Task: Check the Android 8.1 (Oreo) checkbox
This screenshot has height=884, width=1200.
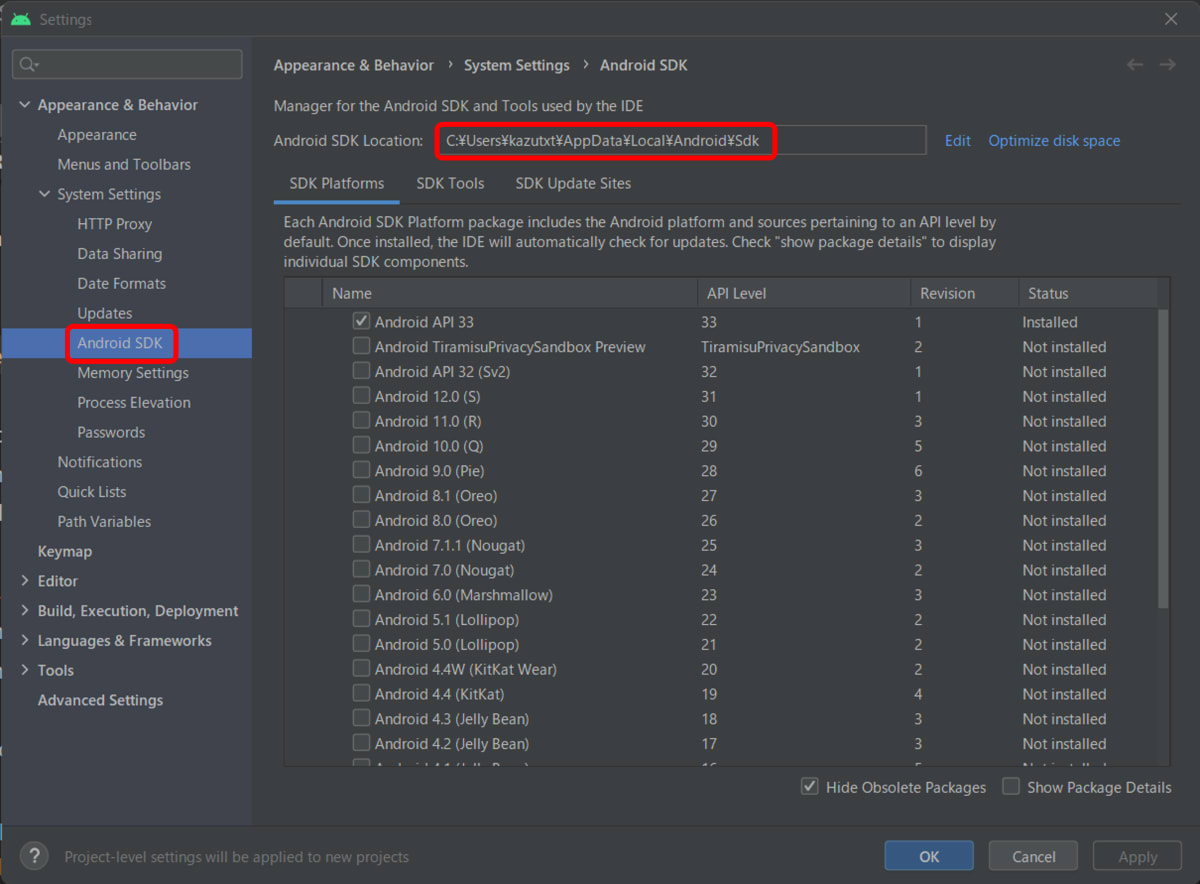Action: pos(361,496)
